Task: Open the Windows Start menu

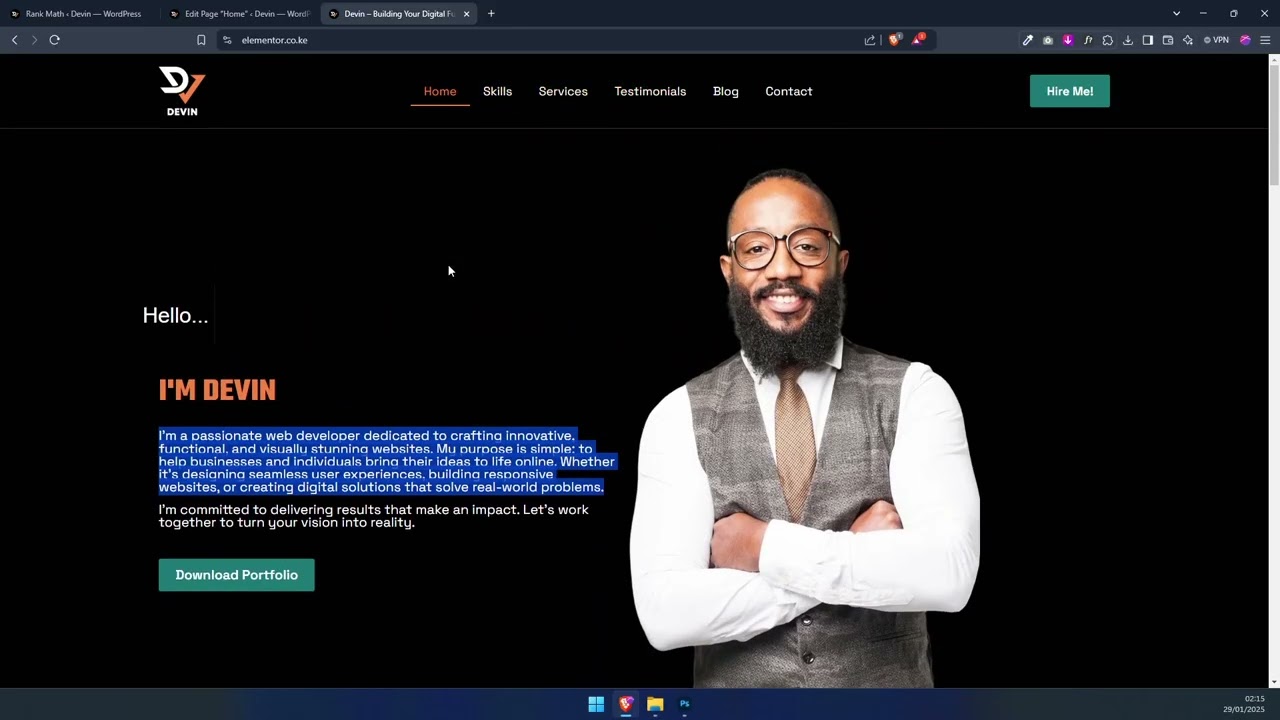Action: click(596, 704)
